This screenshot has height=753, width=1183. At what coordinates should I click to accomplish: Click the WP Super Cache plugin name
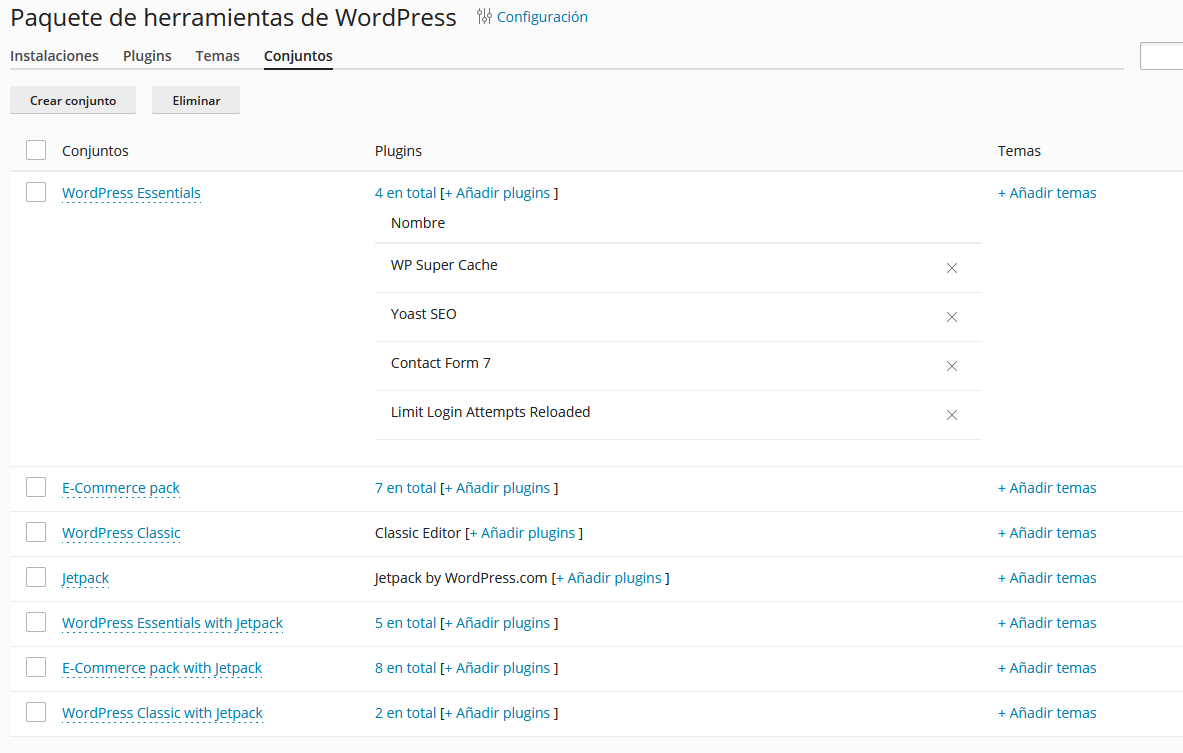(444, 265)
